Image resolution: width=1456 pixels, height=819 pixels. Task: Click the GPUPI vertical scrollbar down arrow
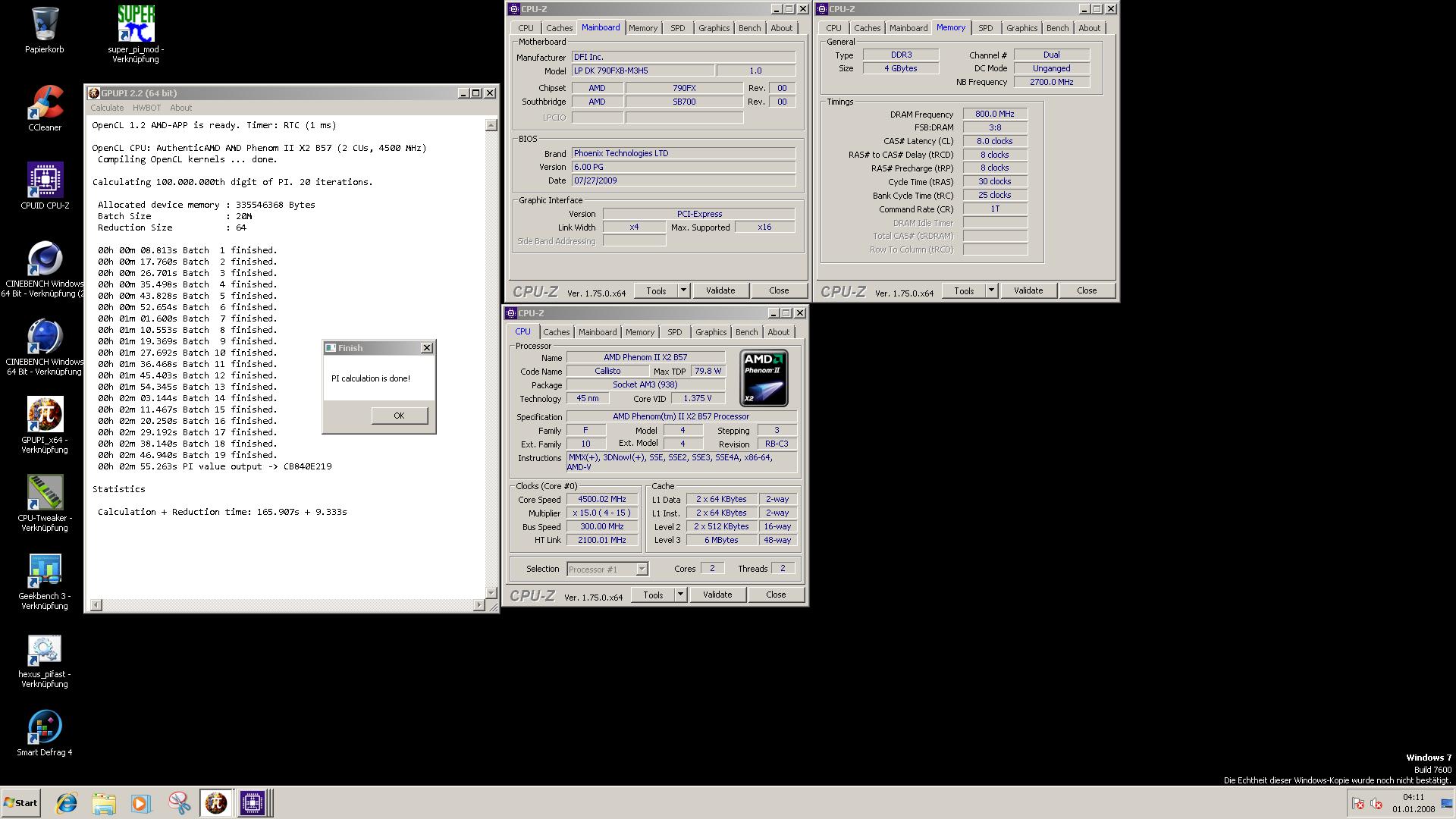[x=491, y=593]
